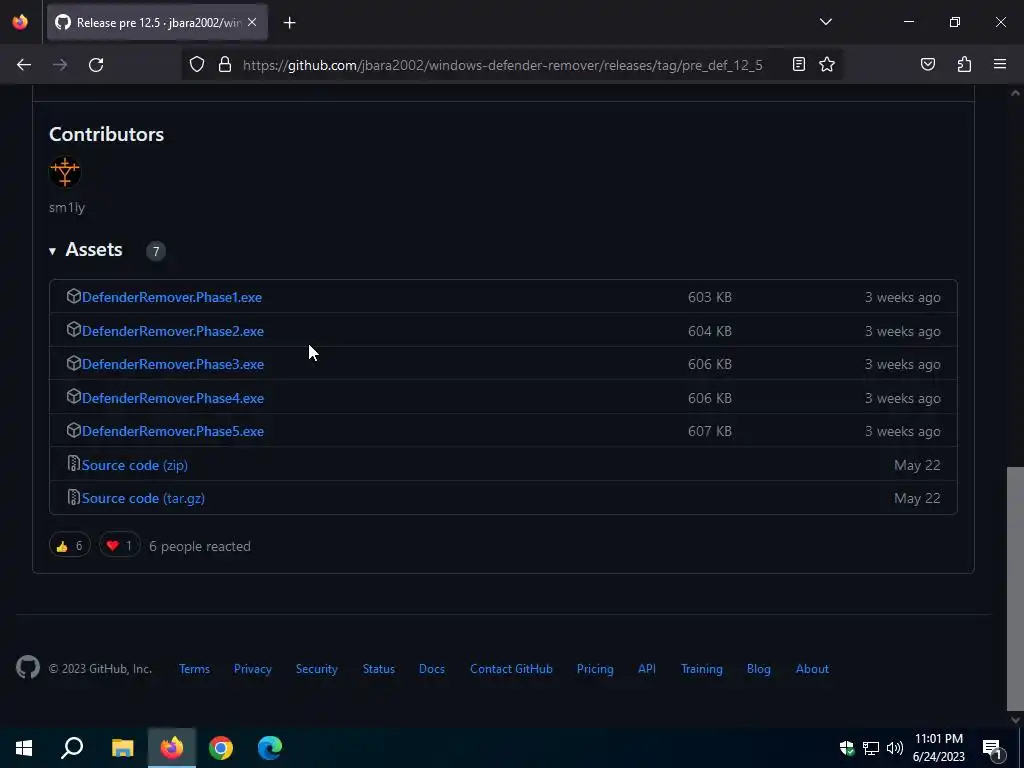1024x768 pixels.
Task: Open Pricing footer link
Action: click(x=594, y=669)
